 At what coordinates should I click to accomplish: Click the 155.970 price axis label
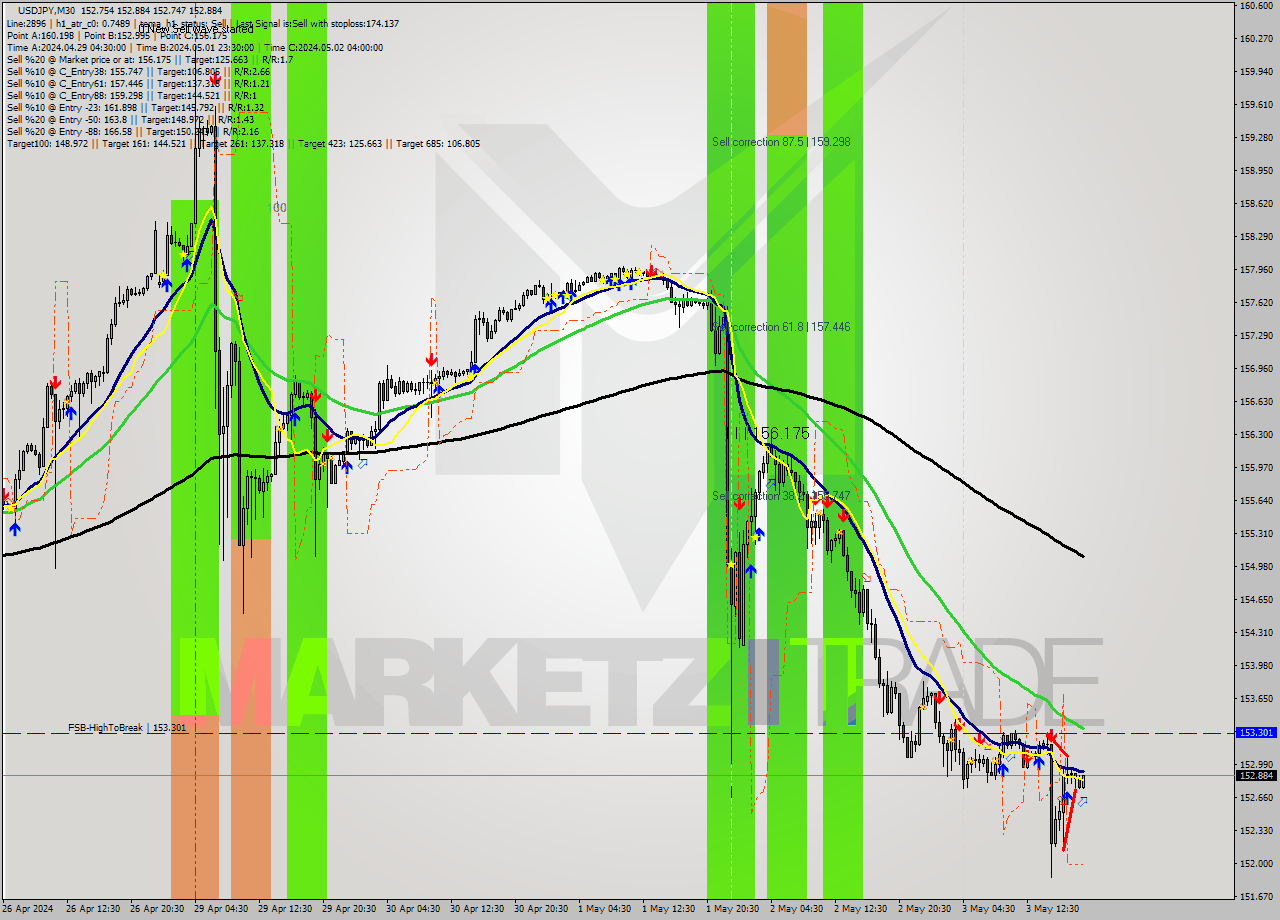[1256, 467]
